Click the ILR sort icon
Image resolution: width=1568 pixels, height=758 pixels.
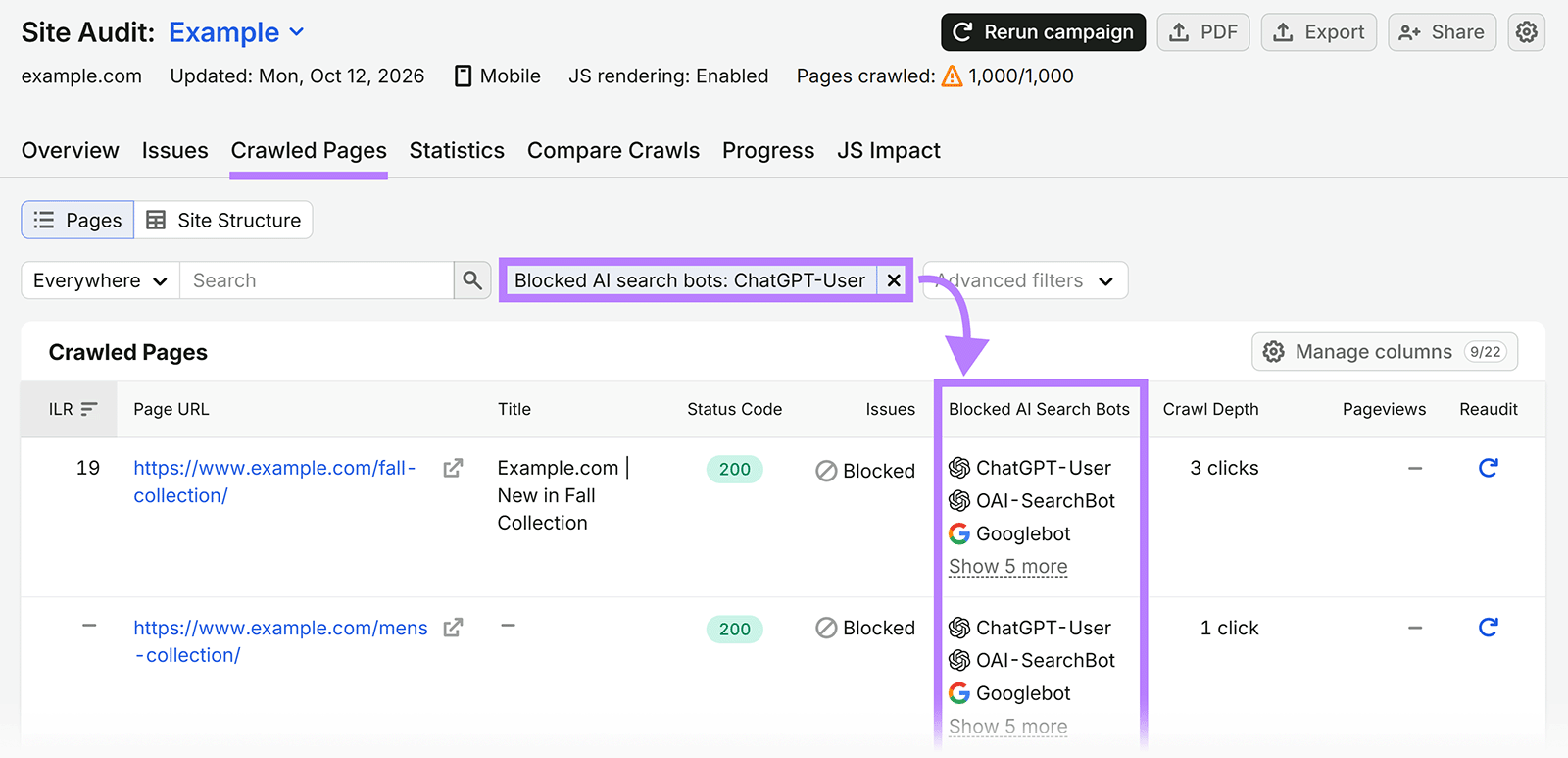pos(89,409)
